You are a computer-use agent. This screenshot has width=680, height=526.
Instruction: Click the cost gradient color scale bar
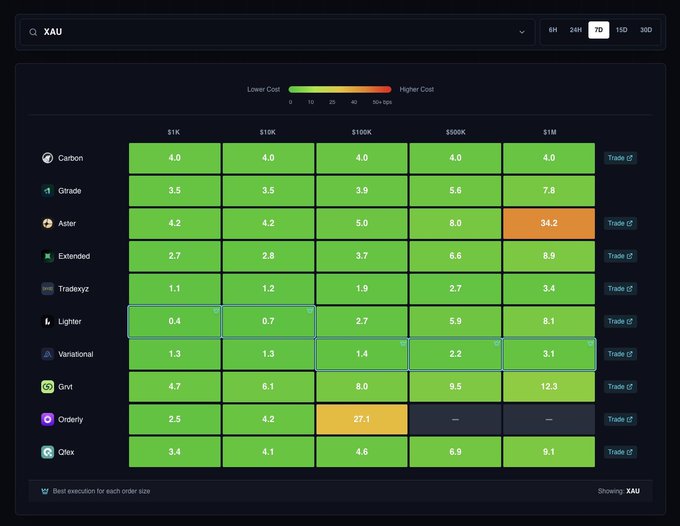tap(340, 89)
